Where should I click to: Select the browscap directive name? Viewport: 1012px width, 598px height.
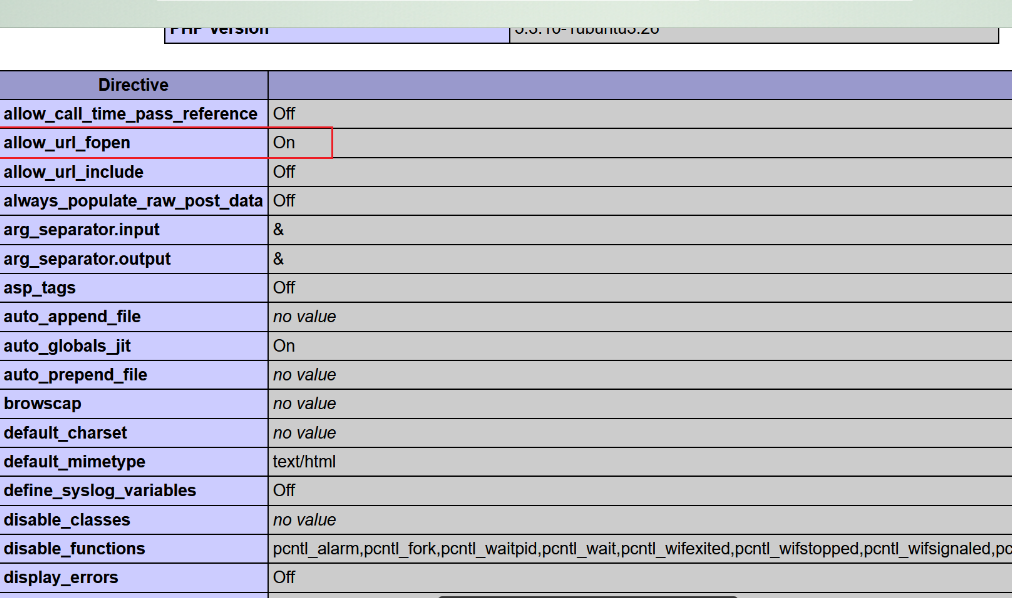pyautogui.click(x=43, y=404)
